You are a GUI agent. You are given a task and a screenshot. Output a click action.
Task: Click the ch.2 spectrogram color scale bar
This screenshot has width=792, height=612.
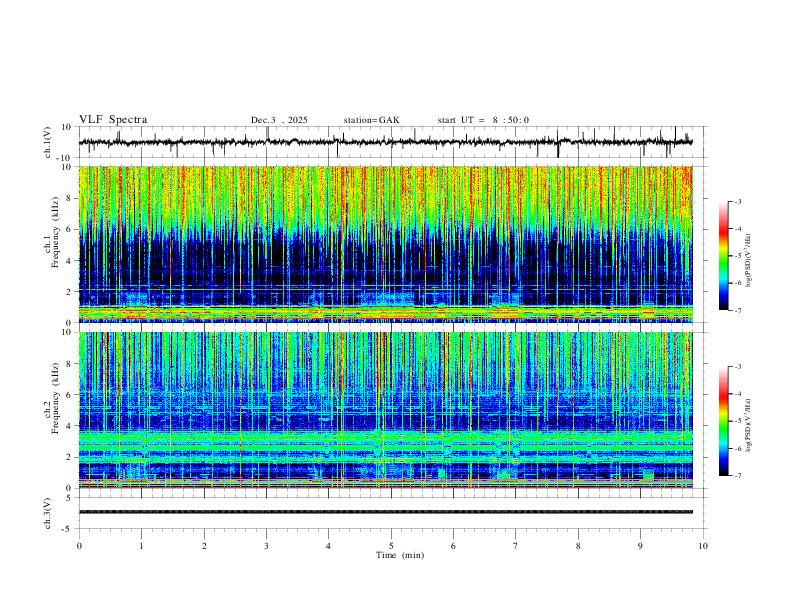[724, 421]
